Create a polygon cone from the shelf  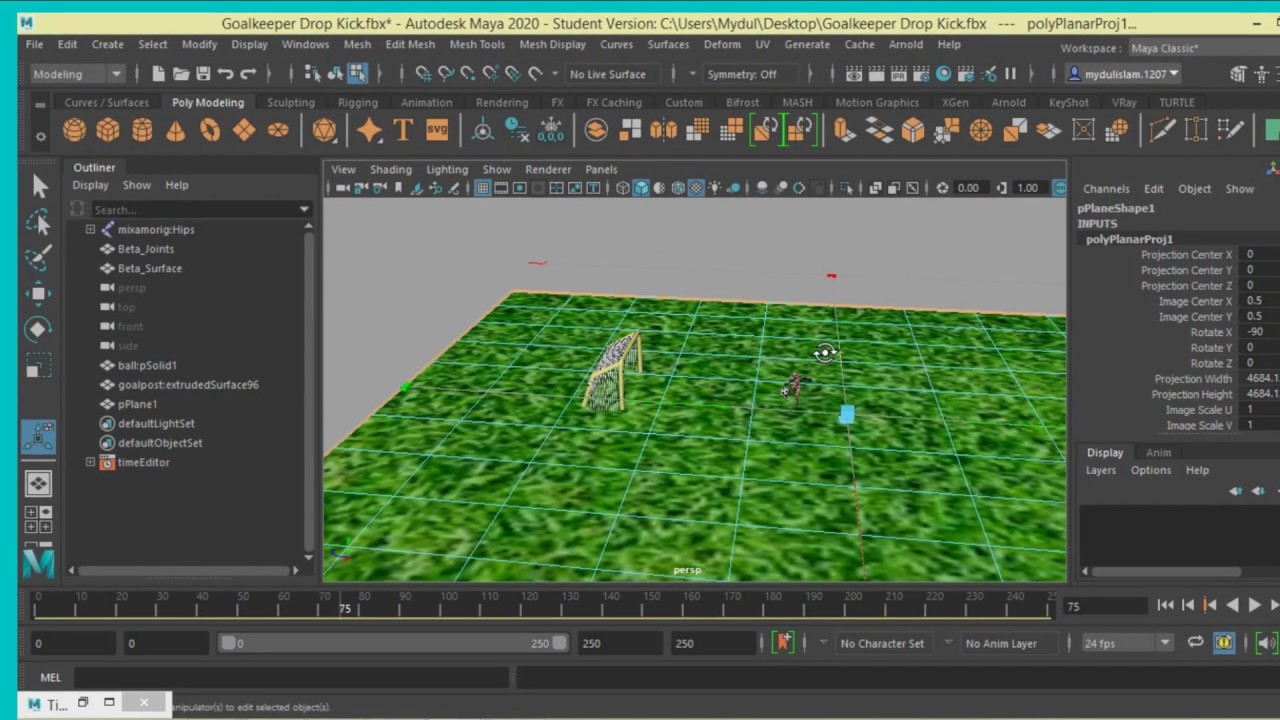point(176,130)
